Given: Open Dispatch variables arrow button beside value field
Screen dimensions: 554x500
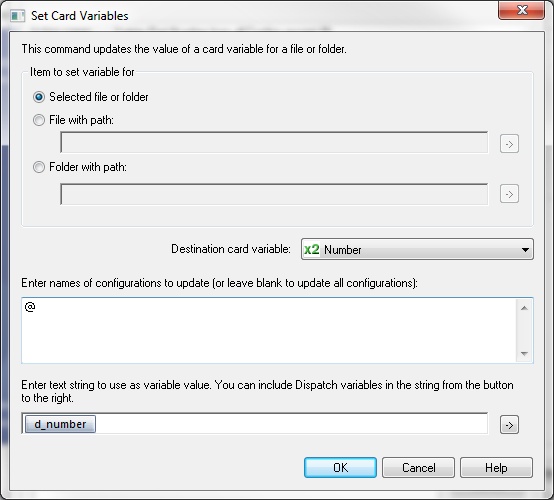Looking at the screenshot, I should click(x=509, y=425).
